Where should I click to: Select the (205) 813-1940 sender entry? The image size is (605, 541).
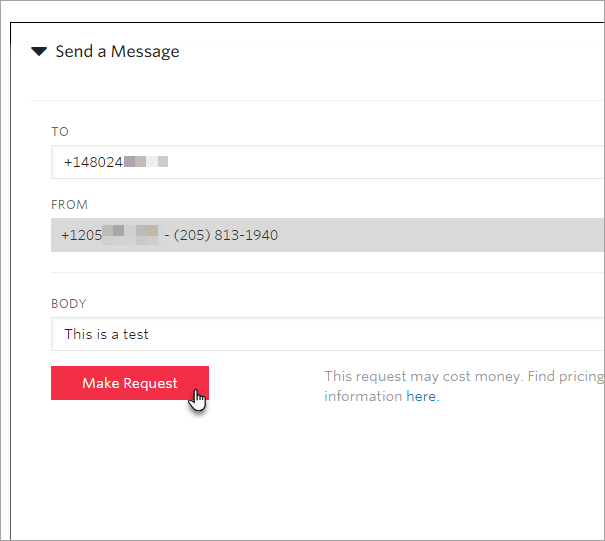tap(226, 235)
